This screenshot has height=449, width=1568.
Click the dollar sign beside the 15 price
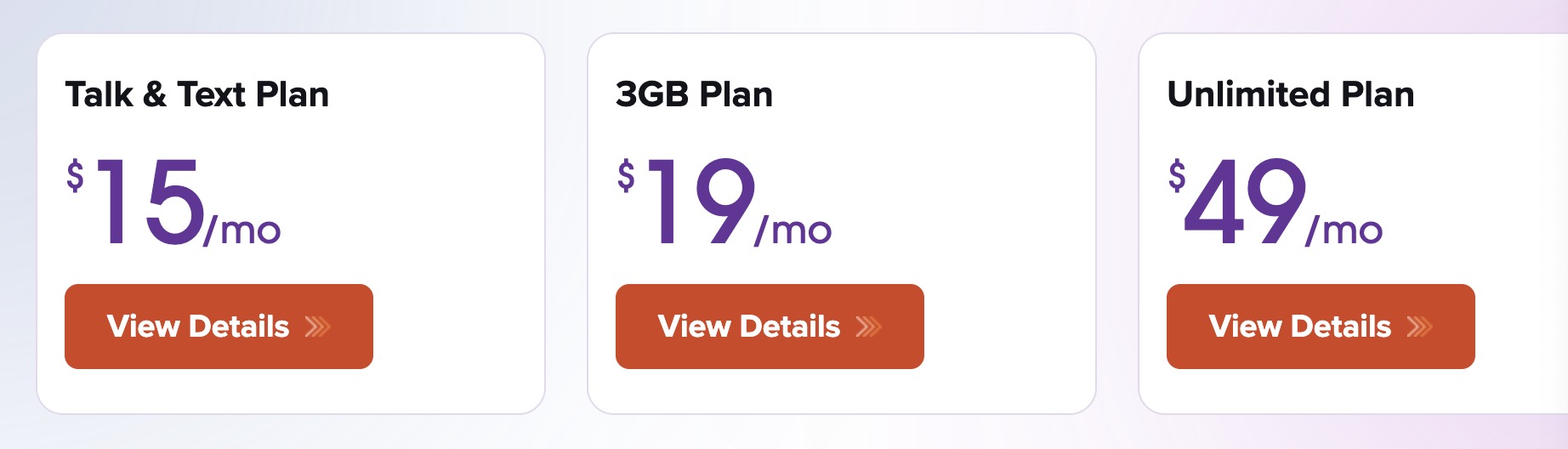76,176
